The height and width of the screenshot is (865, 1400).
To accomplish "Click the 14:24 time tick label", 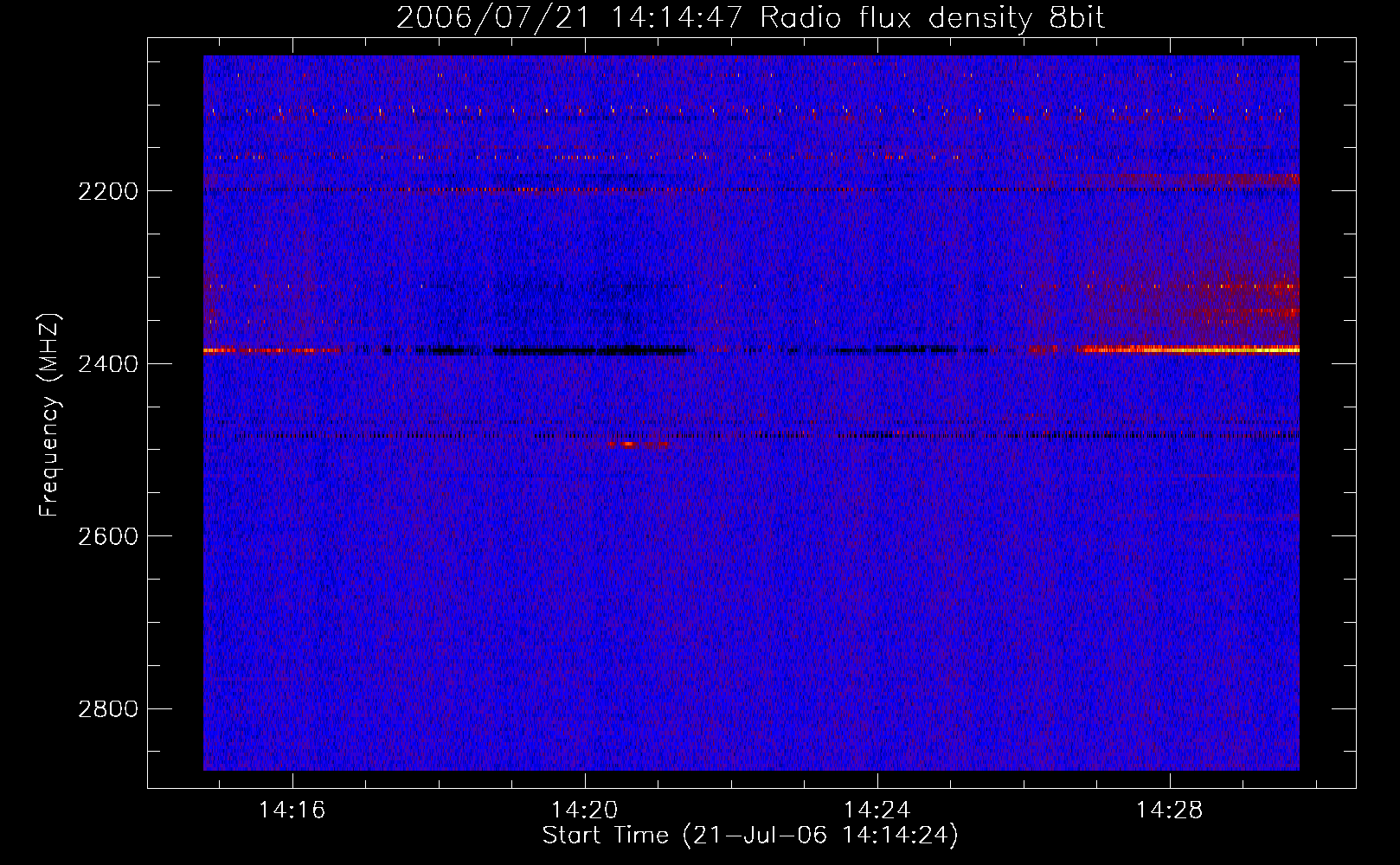I will [877, 811].
